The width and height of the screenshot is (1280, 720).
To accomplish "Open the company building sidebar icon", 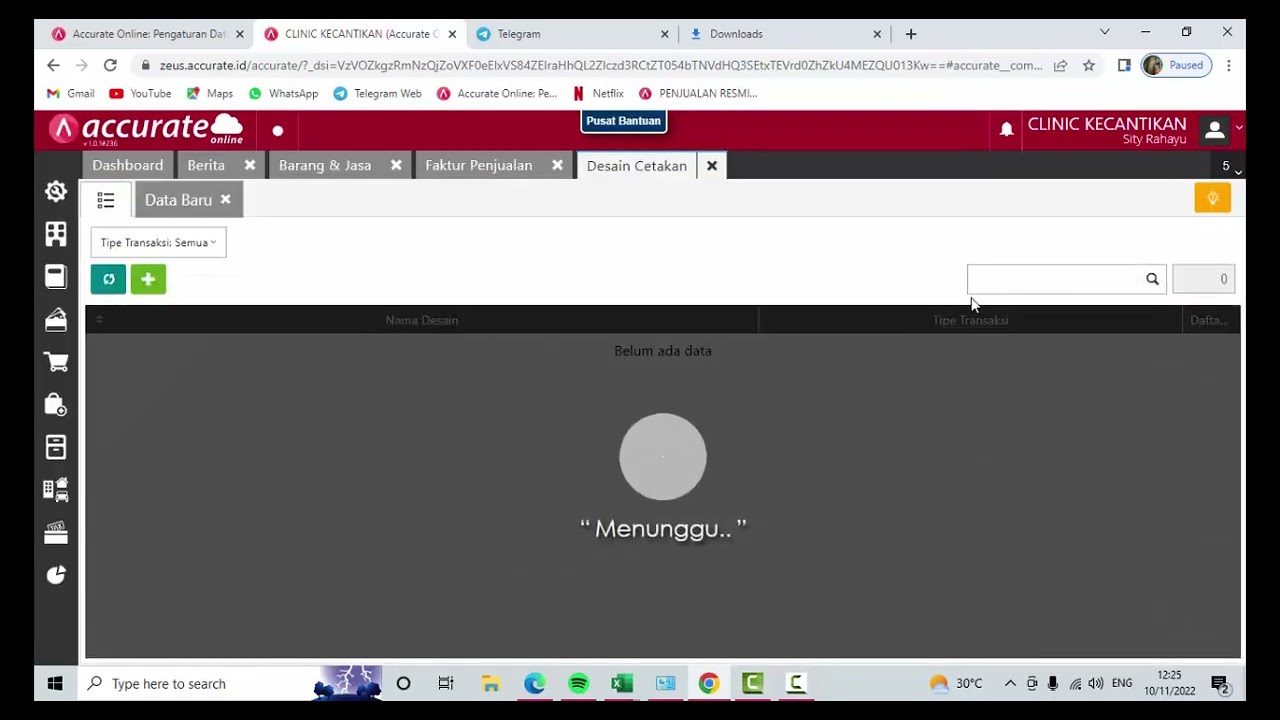I will (56, 234).
